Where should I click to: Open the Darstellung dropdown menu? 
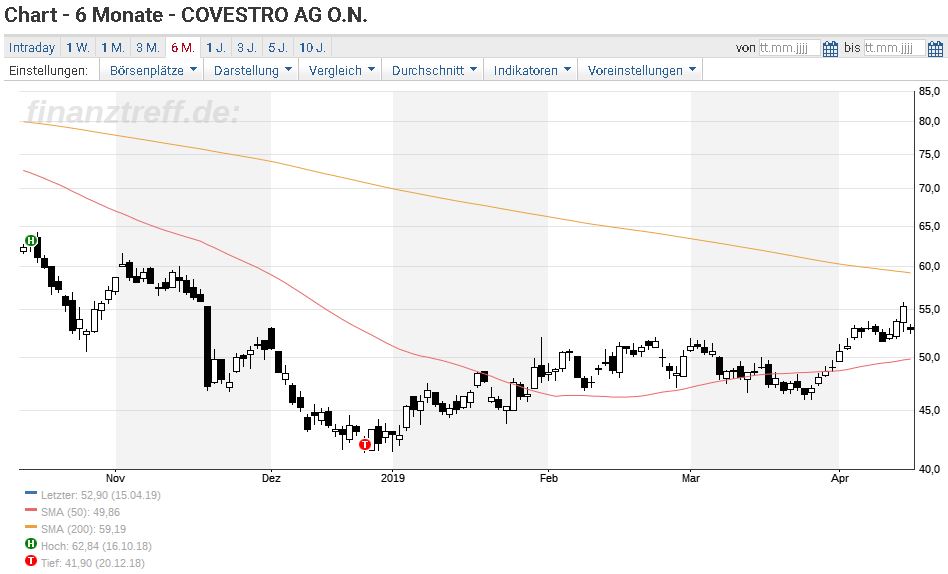coord(252,70)
